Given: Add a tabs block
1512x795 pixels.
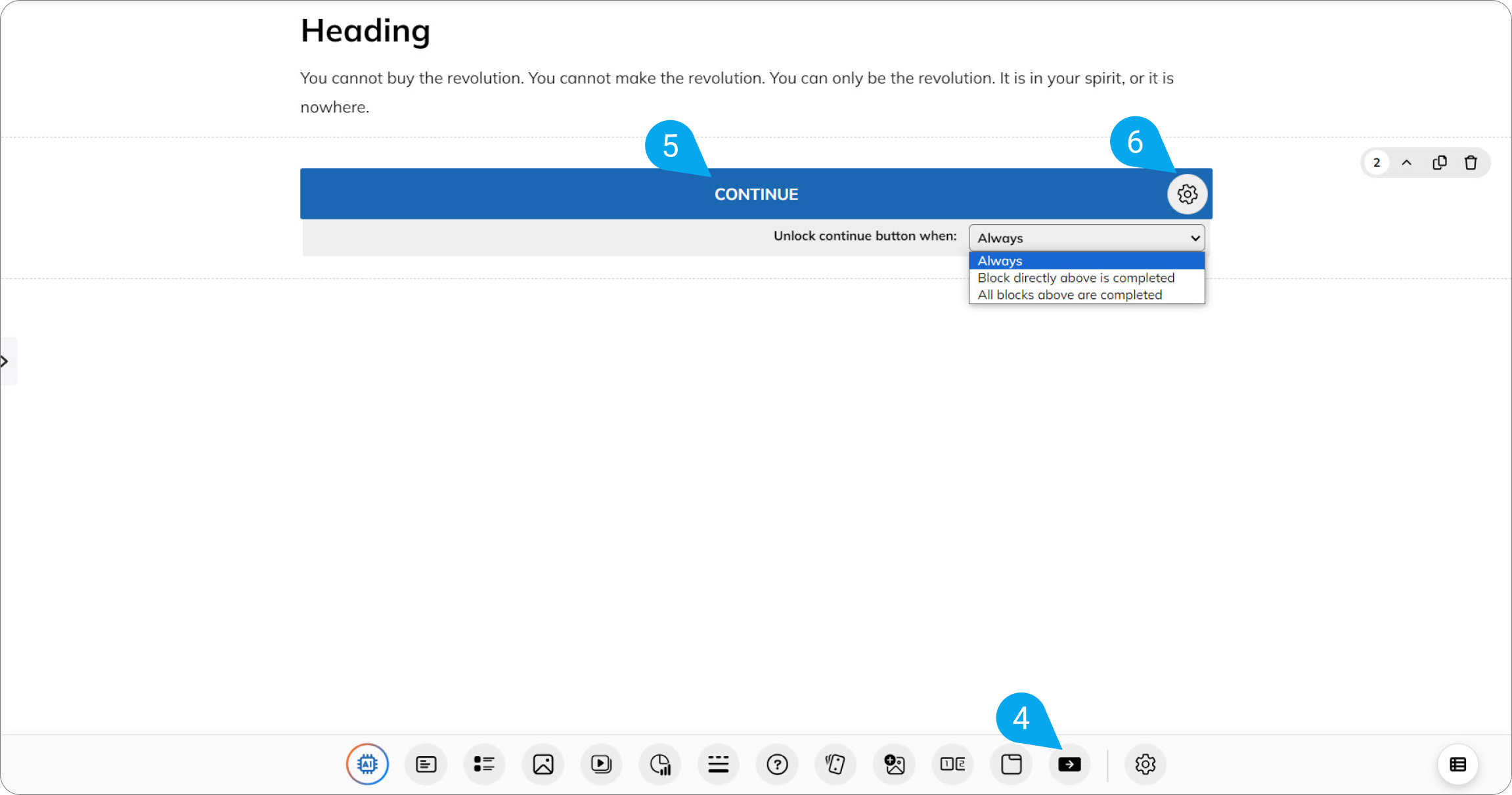Looking at the screenshot, I should coord(1011,764).
